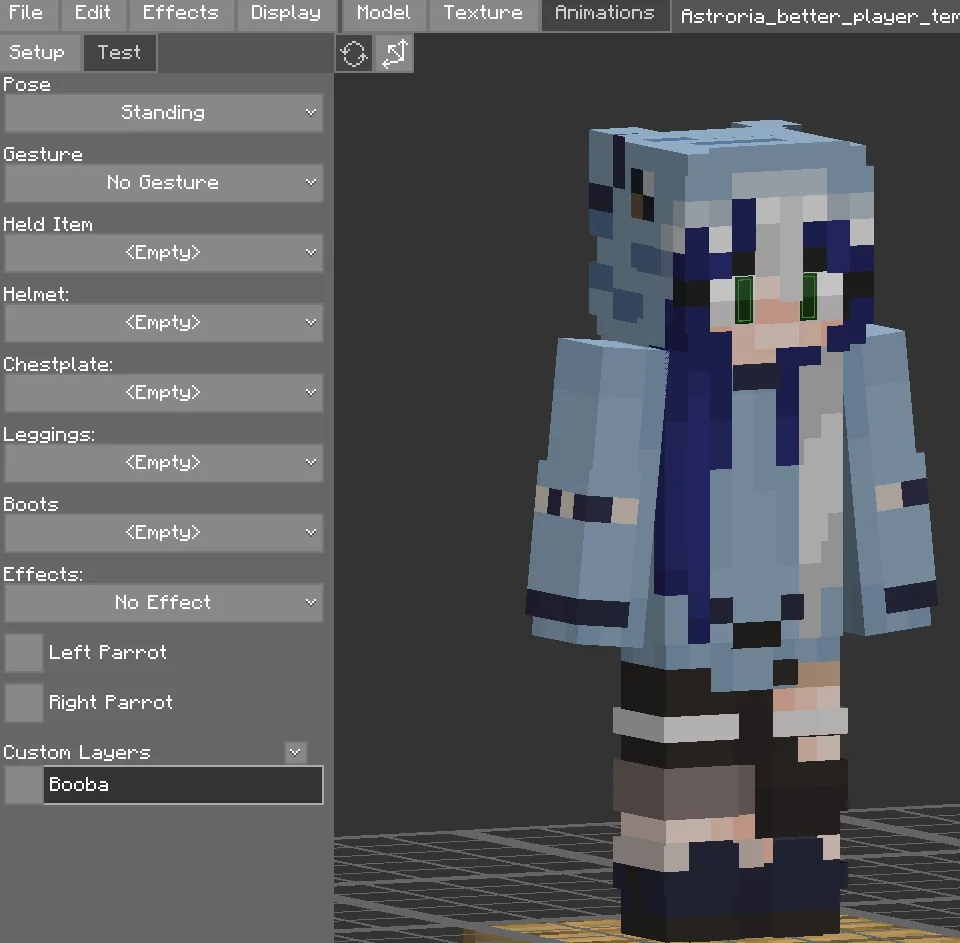
Task: Collapse the Custom Layers section arrow
Action: [x=296, y=753]
